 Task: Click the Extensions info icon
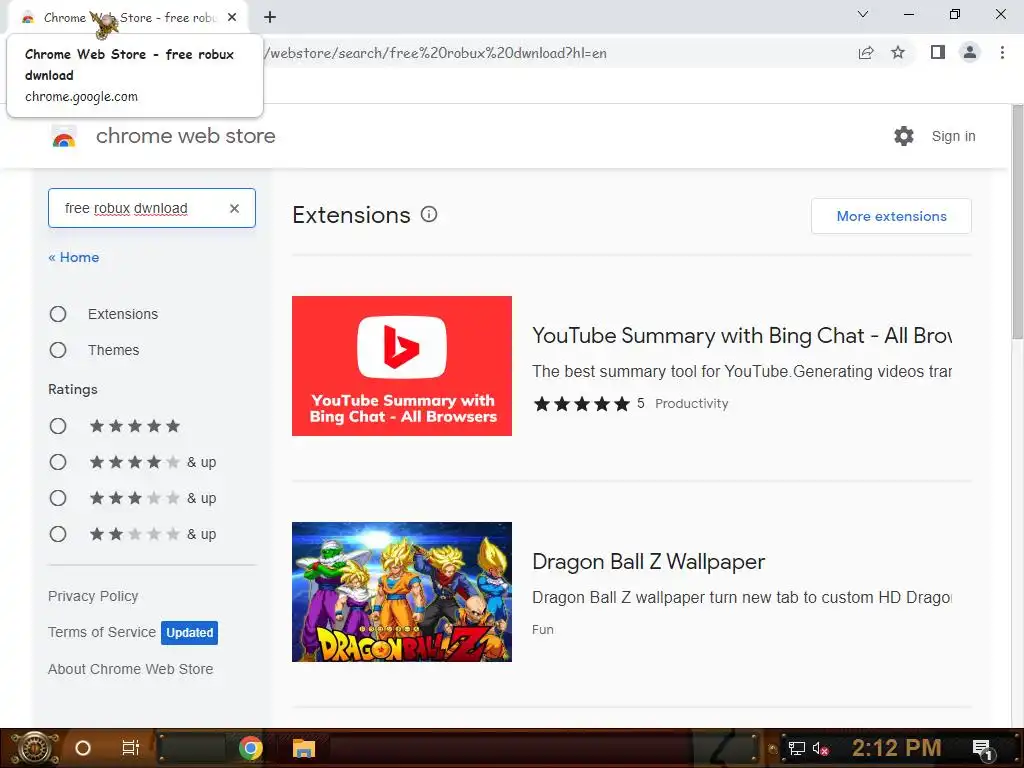[429, 214]
